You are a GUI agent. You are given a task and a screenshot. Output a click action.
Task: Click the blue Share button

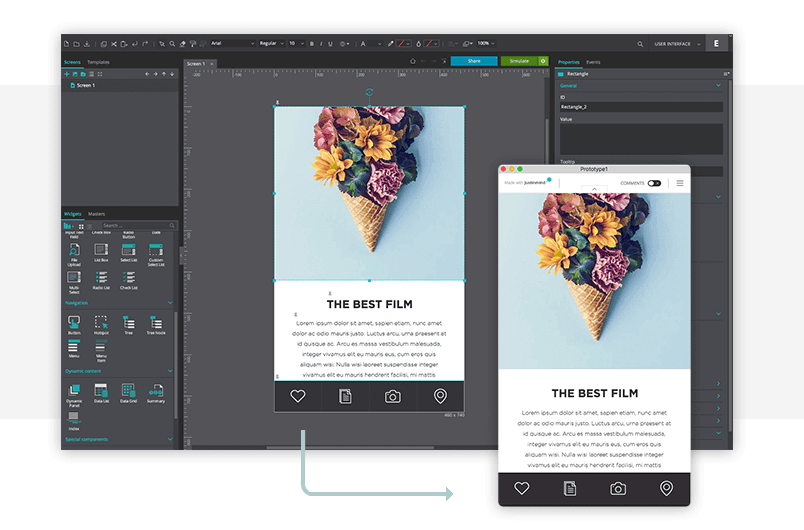pyautogui.click(x=474, y=61)
